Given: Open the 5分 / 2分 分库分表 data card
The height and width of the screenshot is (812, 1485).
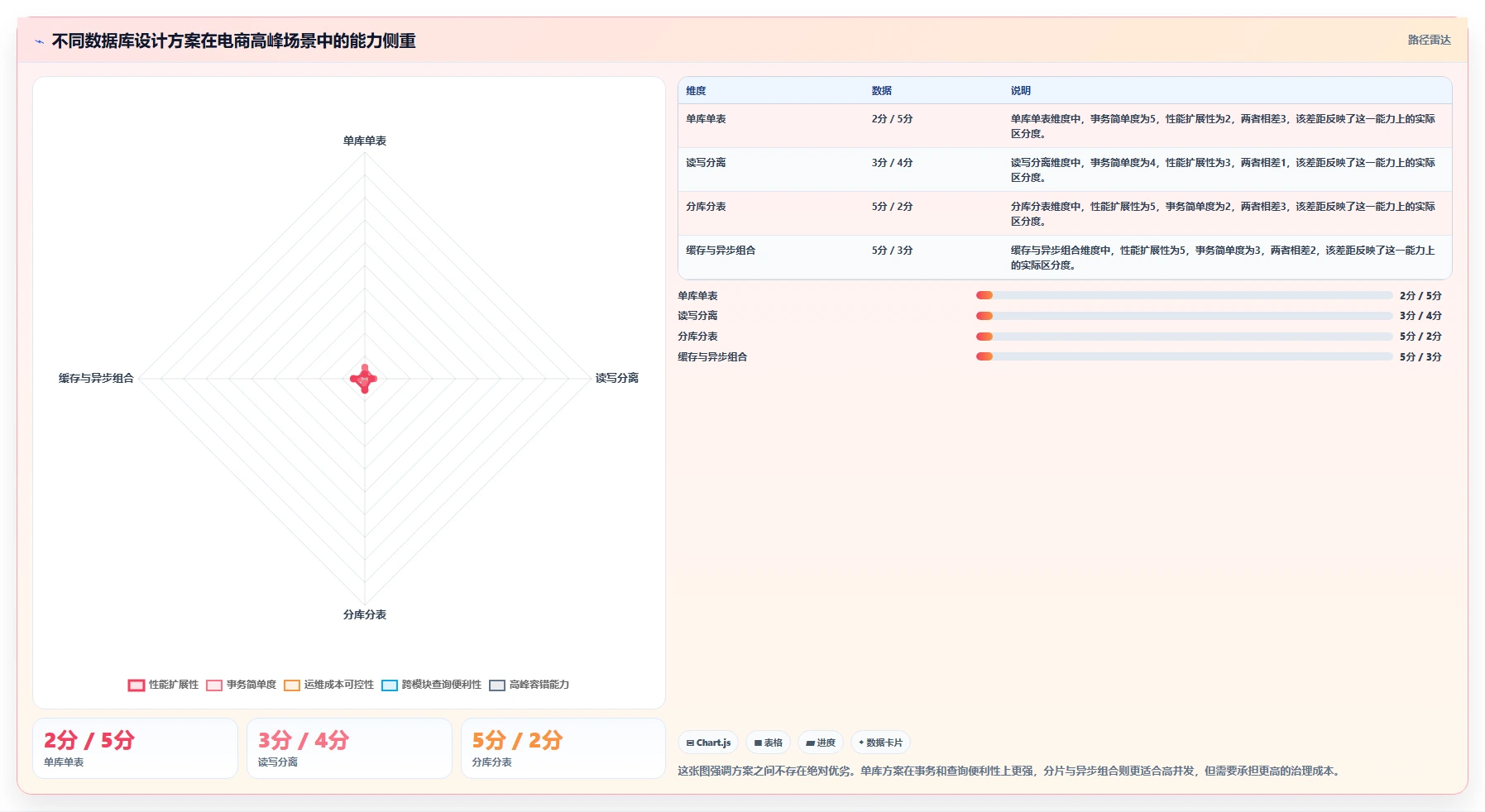Looking at the screenshot, I should [563, 748].
